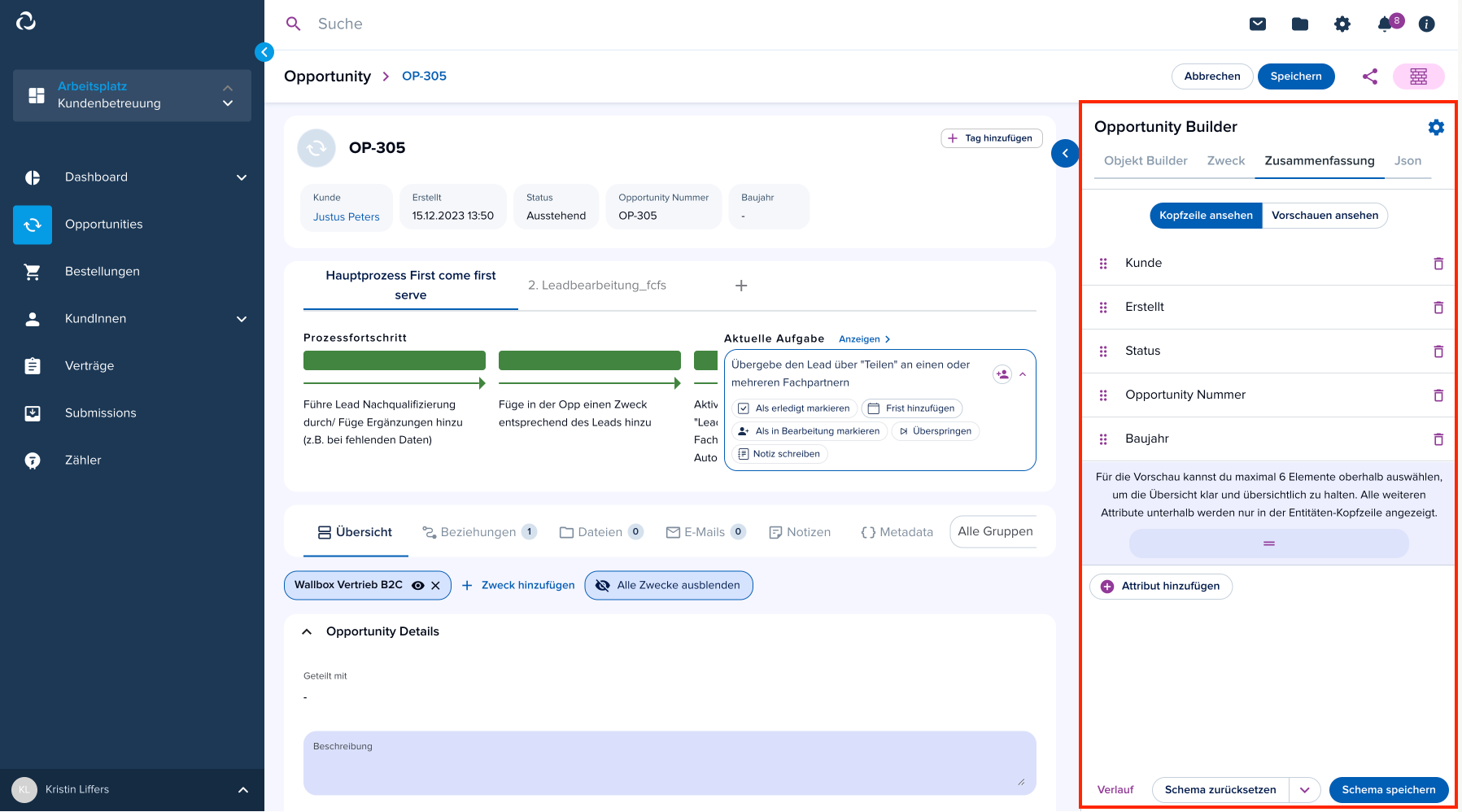Collapse the Aktuelle Aufgabe card chevron

(x=1023, y=374)
